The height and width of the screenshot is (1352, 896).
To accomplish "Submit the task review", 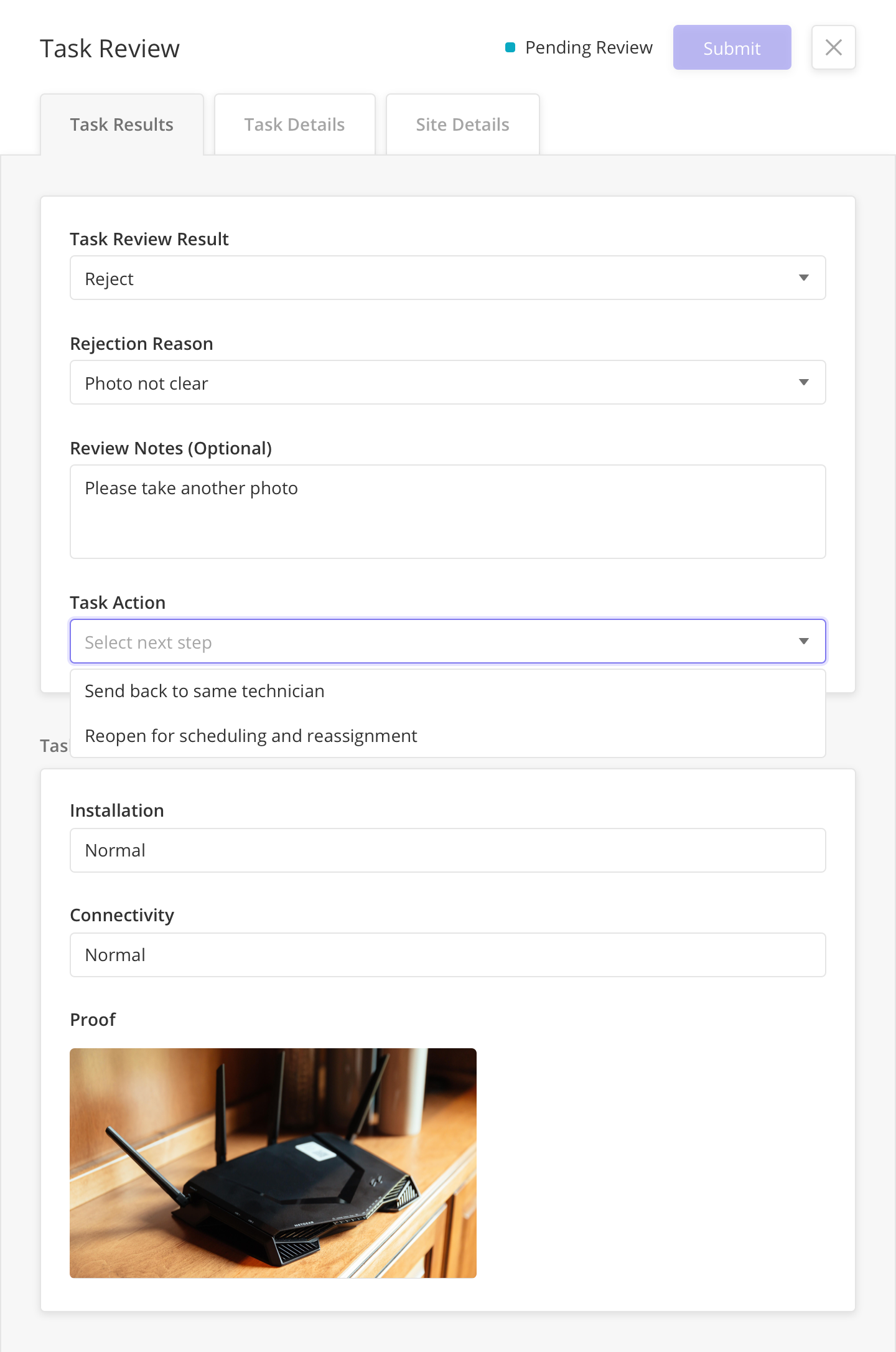I will 732,47.
